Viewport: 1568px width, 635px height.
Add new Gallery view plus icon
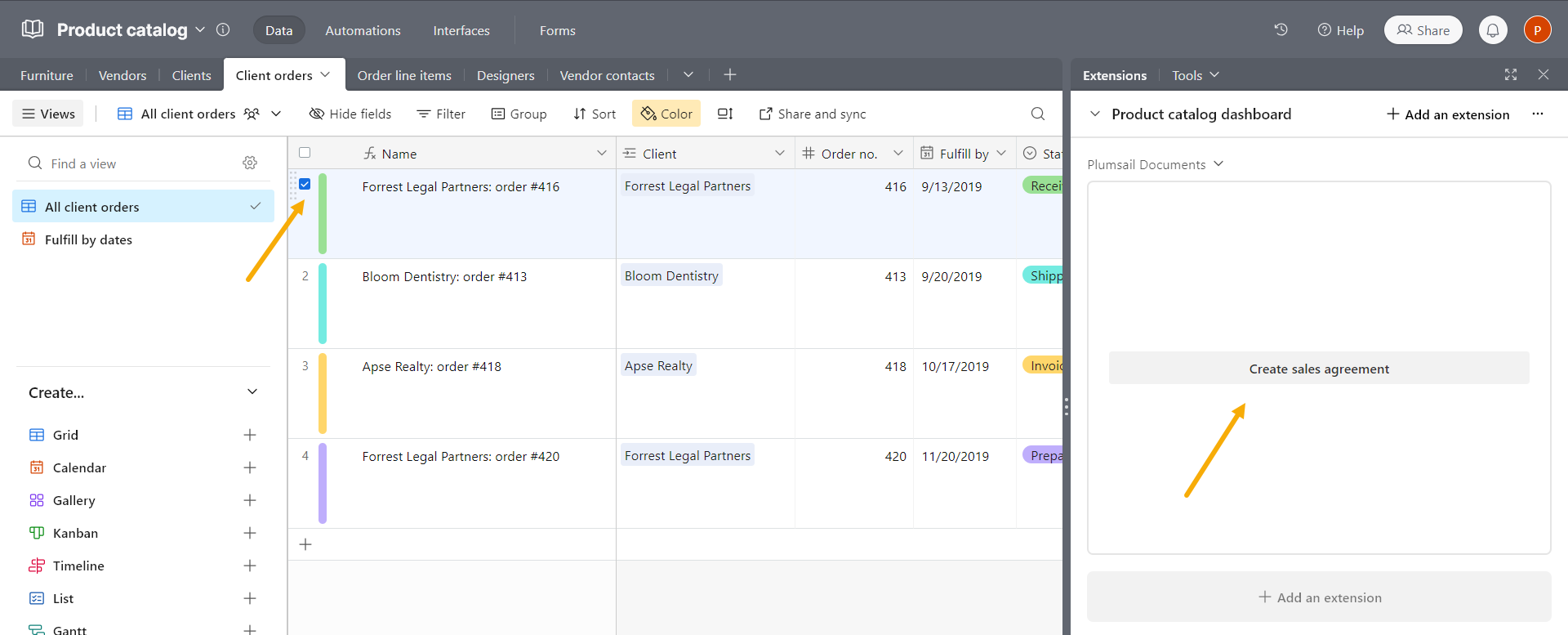250,500
